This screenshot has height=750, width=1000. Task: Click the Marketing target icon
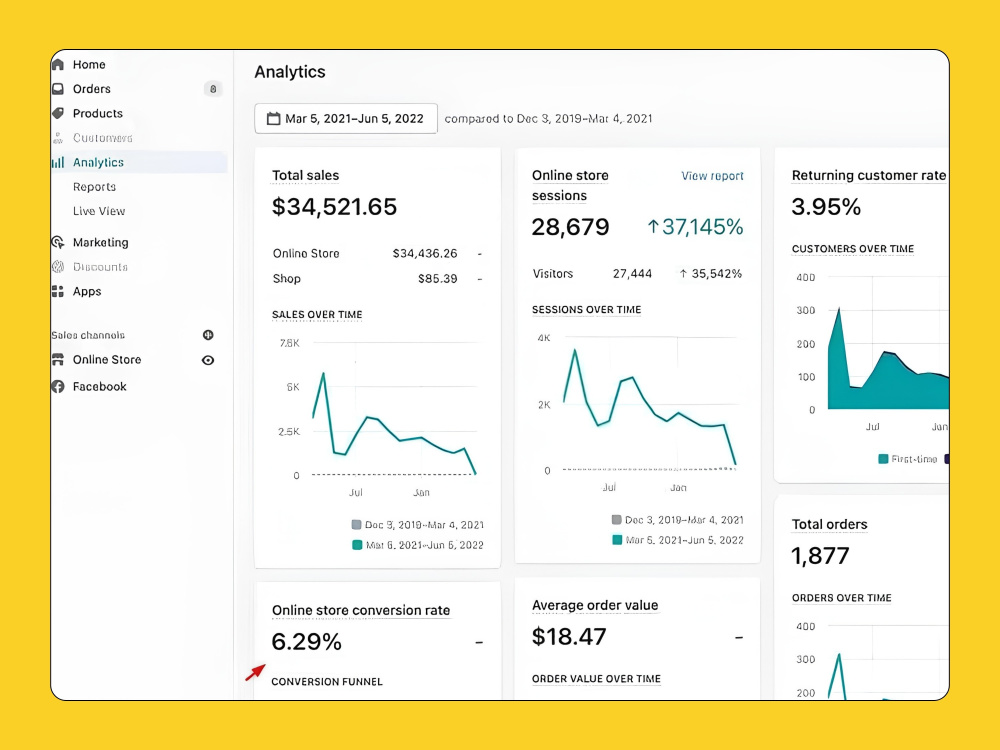[x=58, y=242]
